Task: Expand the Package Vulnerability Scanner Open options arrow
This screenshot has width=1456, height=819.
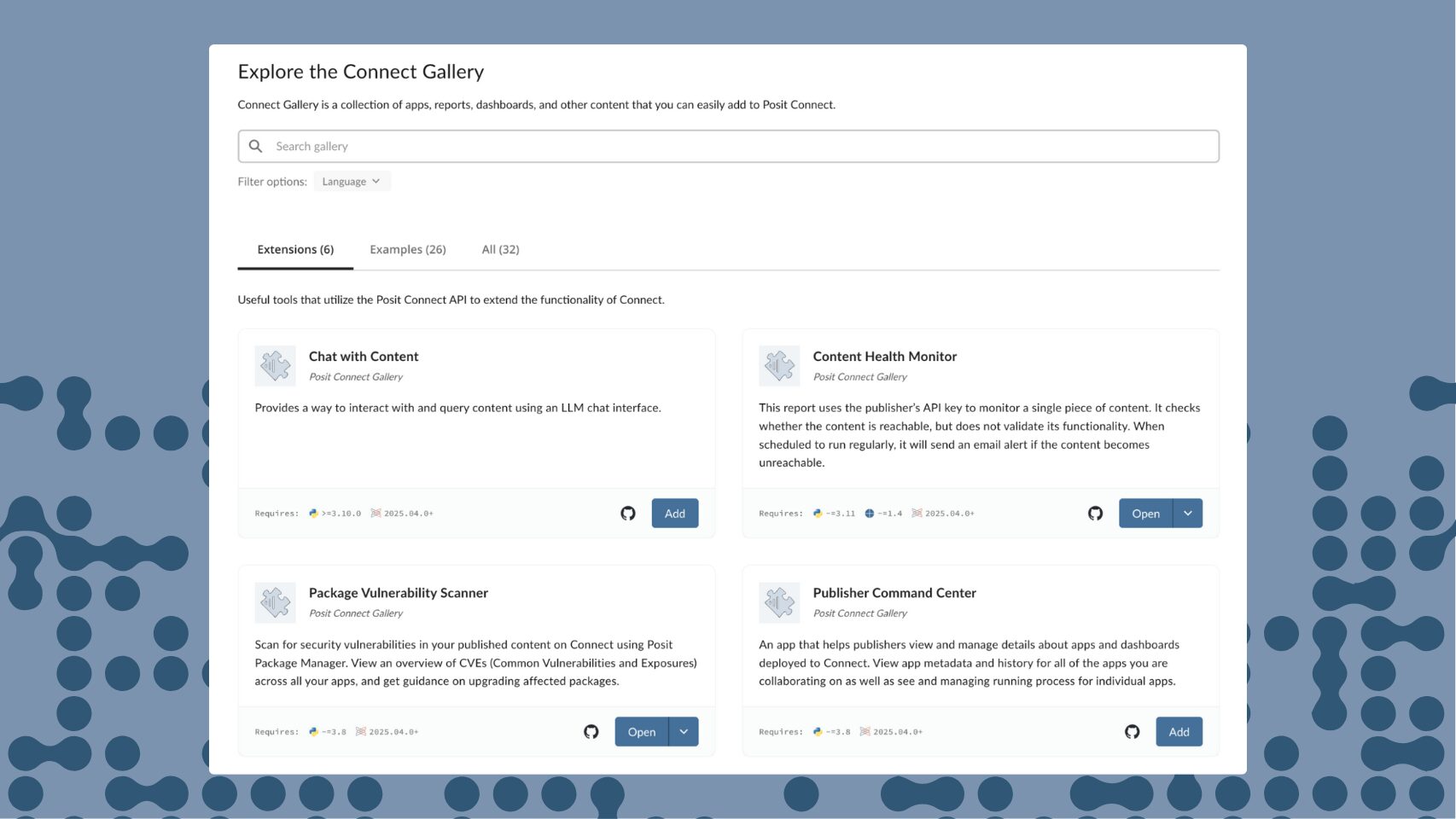Action: click(x=684, y=732)
